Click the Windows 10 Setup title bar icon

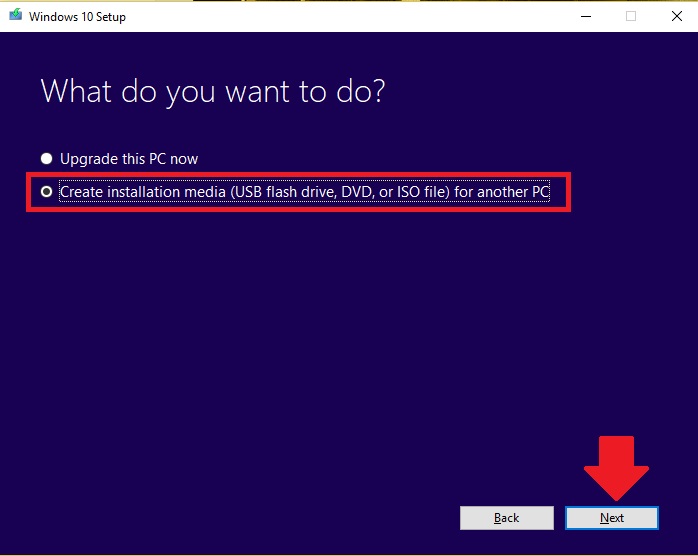16,15
